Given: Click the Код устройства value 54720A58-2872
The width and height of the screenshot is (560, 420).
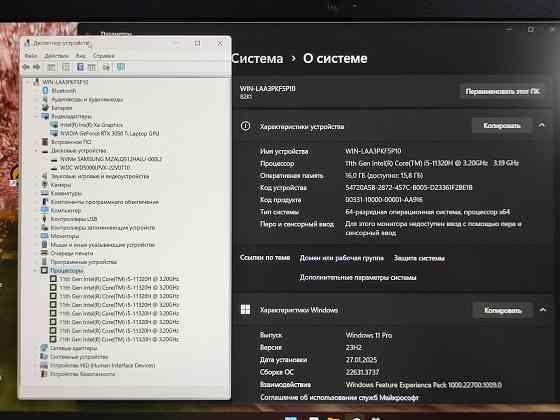Looking at the screenshot, I should [409, 188].
